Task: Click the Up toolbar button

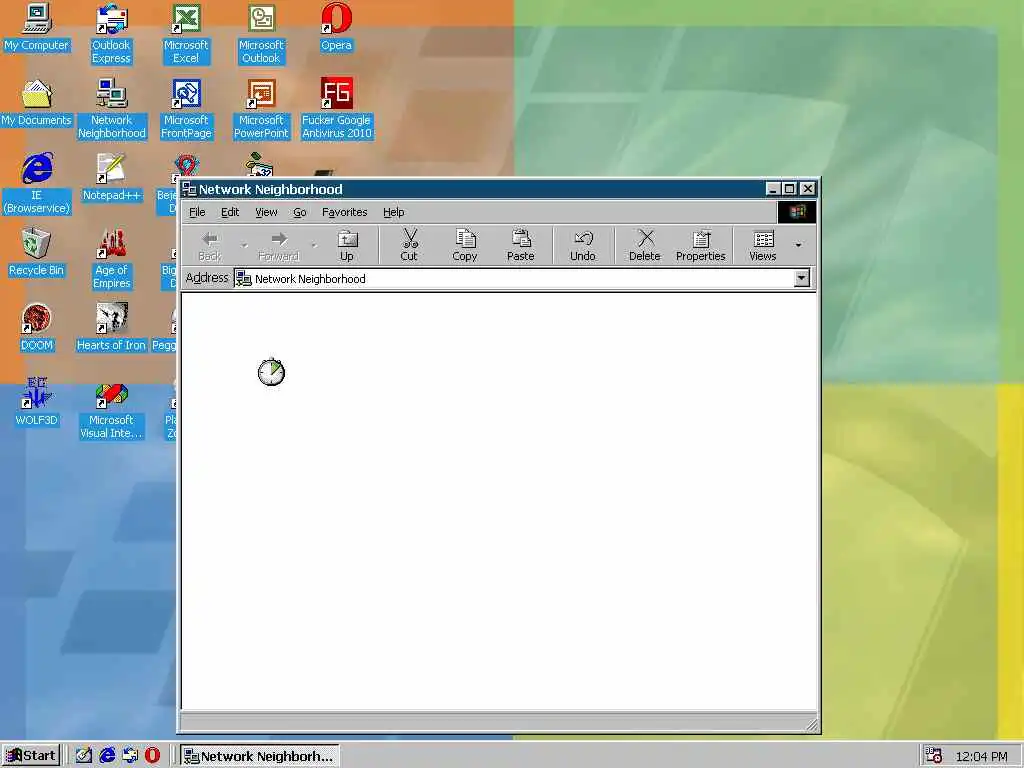Action: coord(347,246)
